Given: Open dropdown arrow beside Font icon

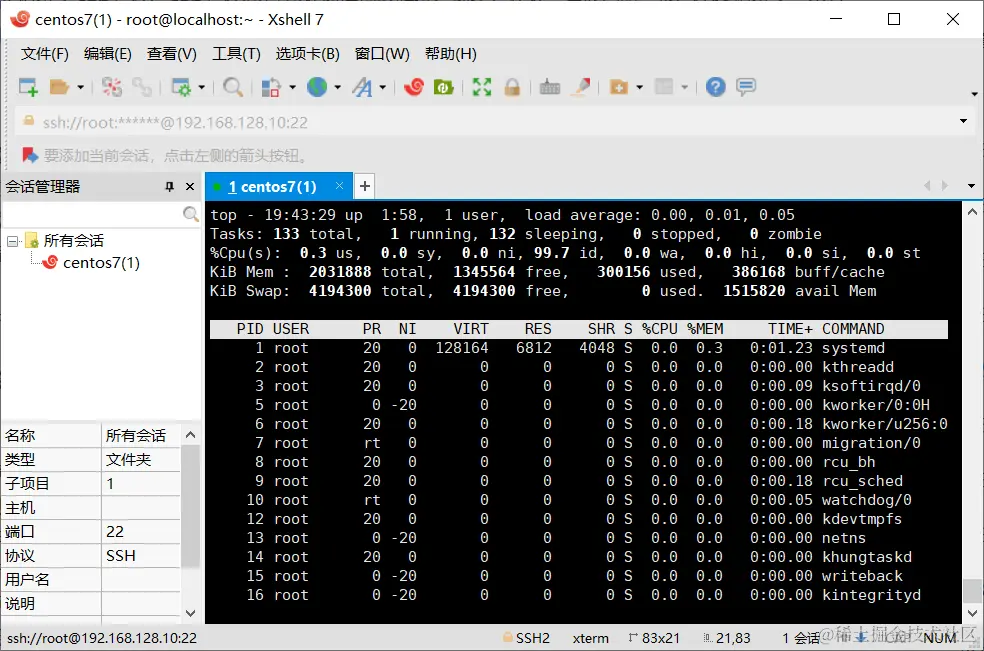Looking at the screenshot, I should coord(382,87).
